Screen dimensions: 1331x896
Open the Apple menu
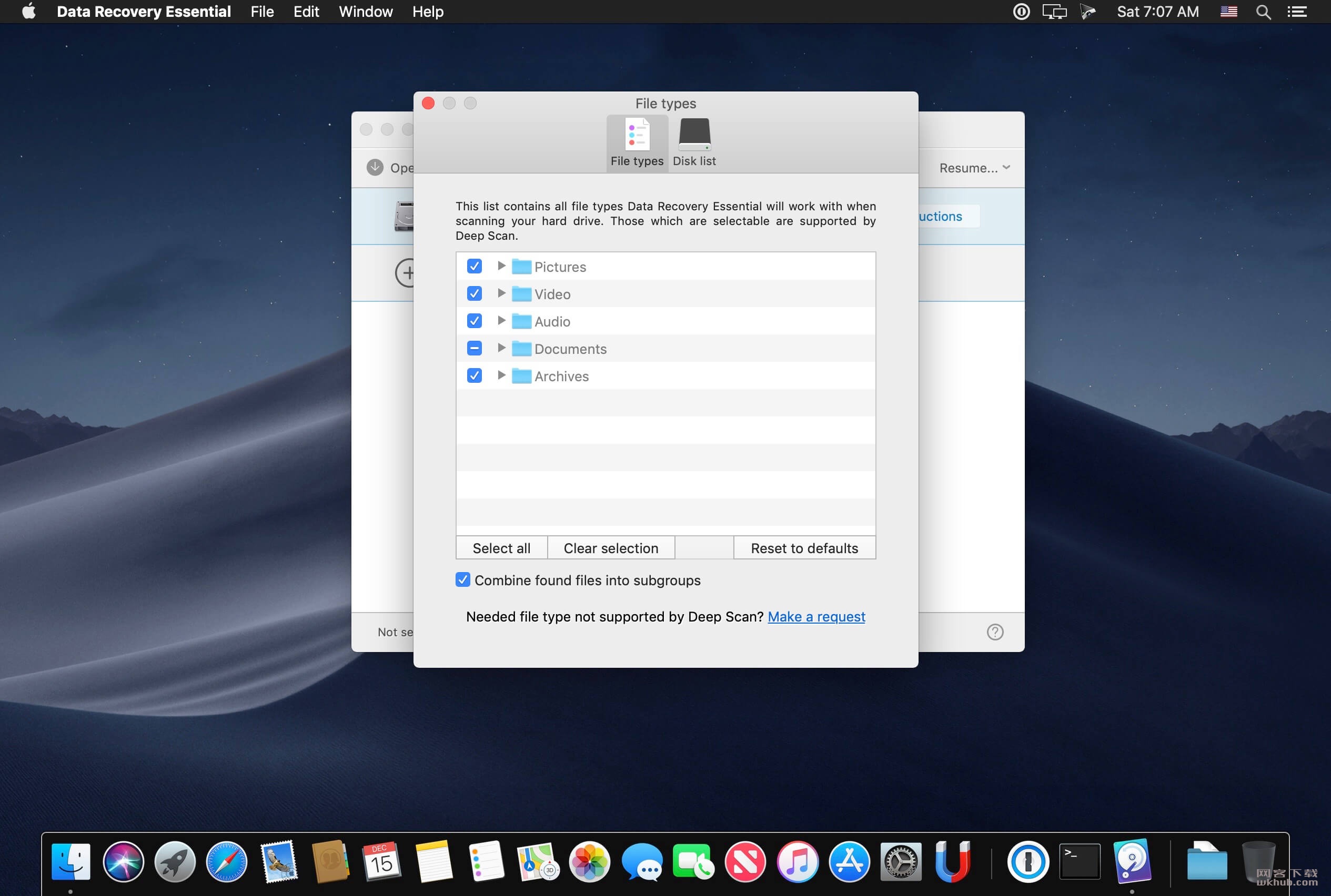pos(28,12)
